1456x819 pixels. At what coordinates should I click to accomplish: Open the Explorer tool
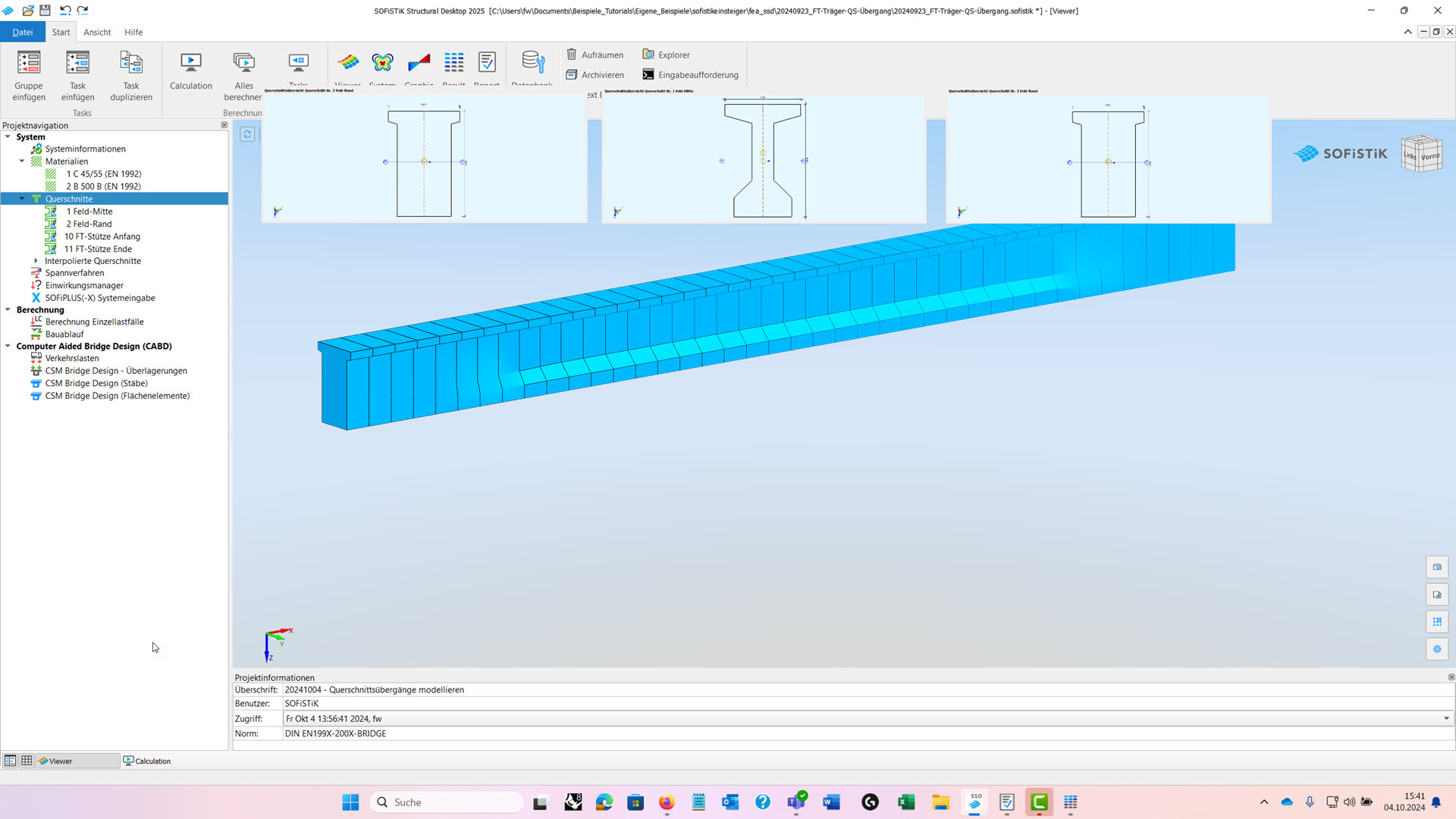coord(648,55)
